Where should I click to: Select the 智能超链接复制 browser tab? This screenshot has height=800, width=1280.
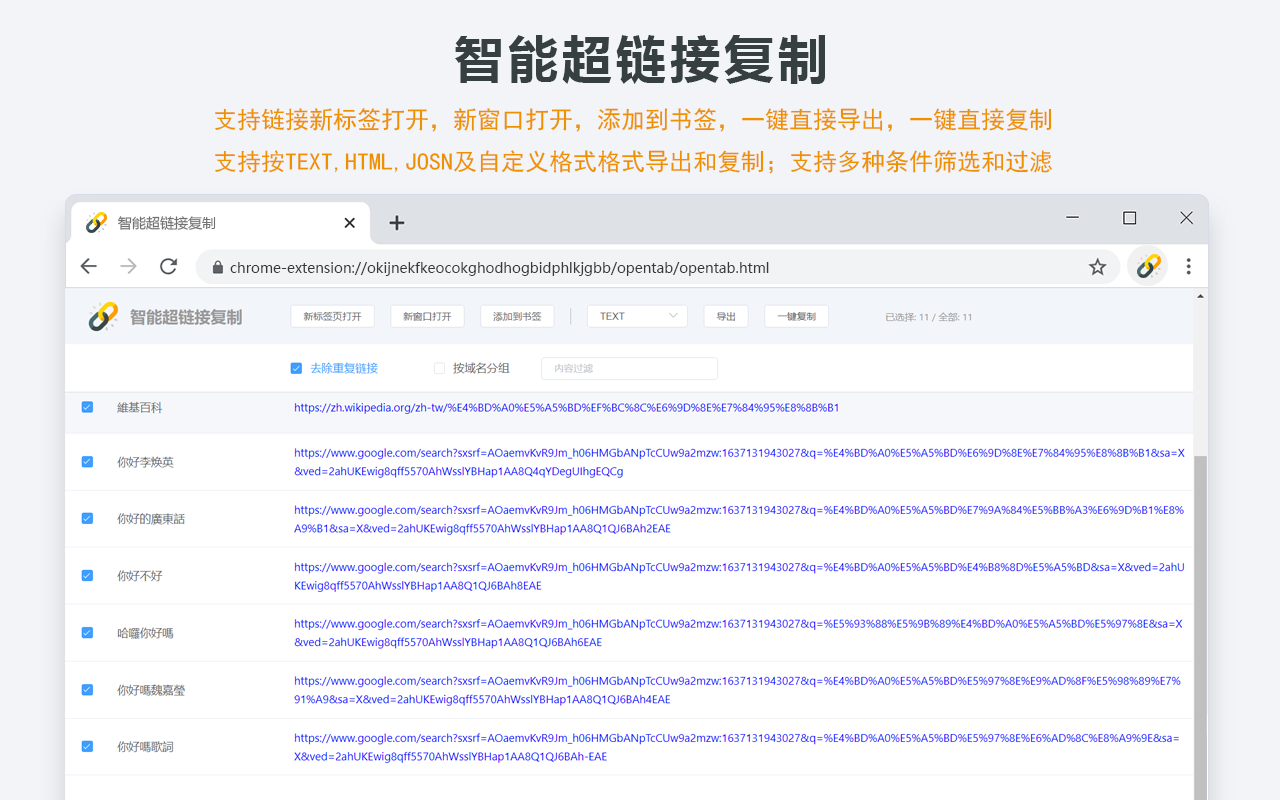pyautogui.click(x=200, y=223)
